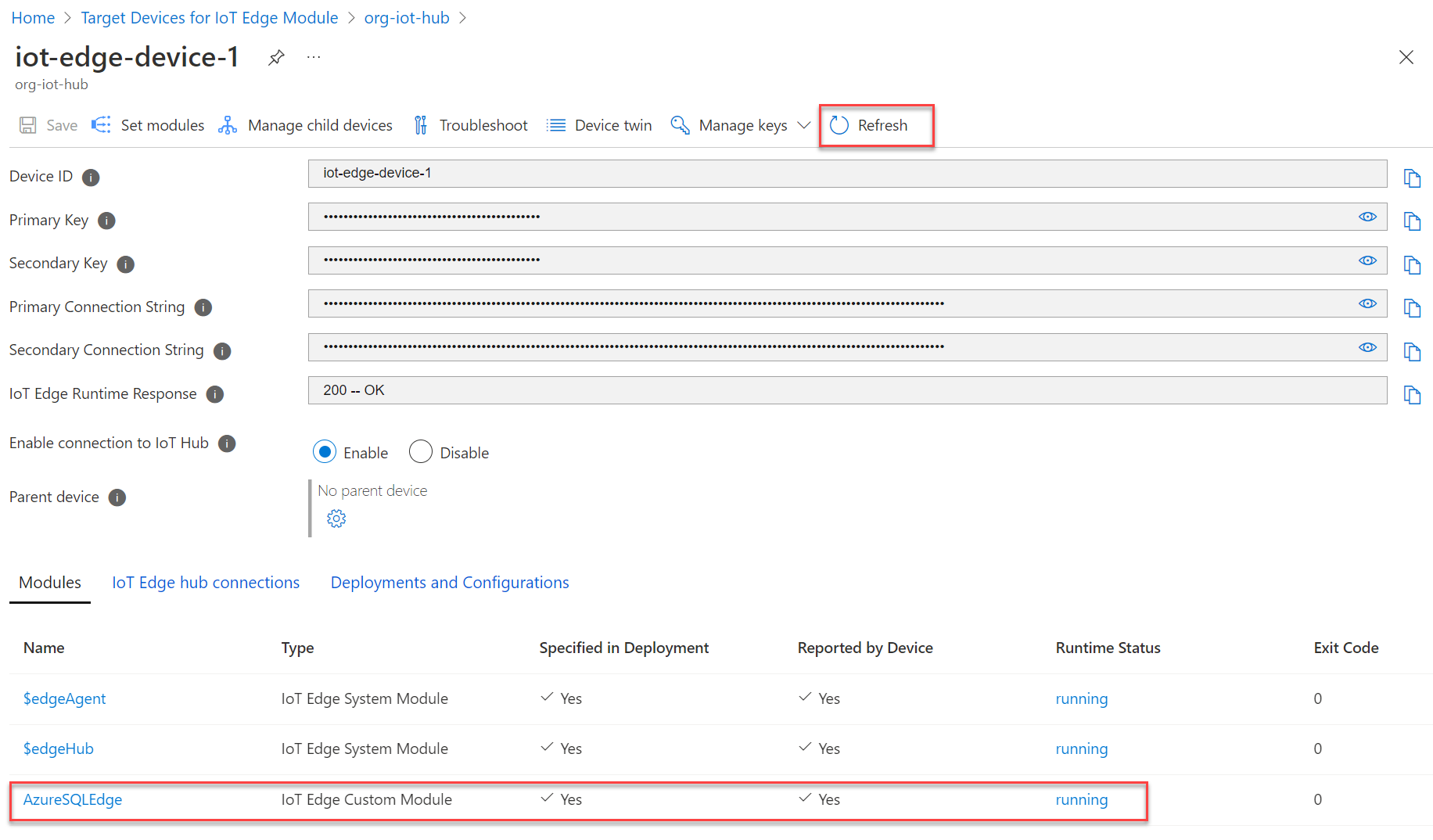
Task: Show info for Parent device
Action: click(x=117, y=497)
